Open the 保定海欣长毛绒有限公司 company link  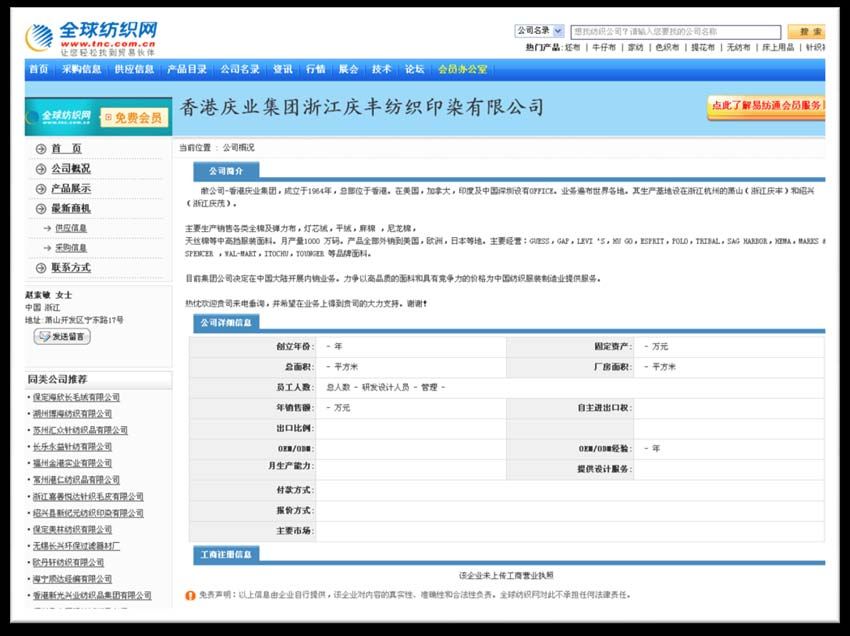click(76, 397)
